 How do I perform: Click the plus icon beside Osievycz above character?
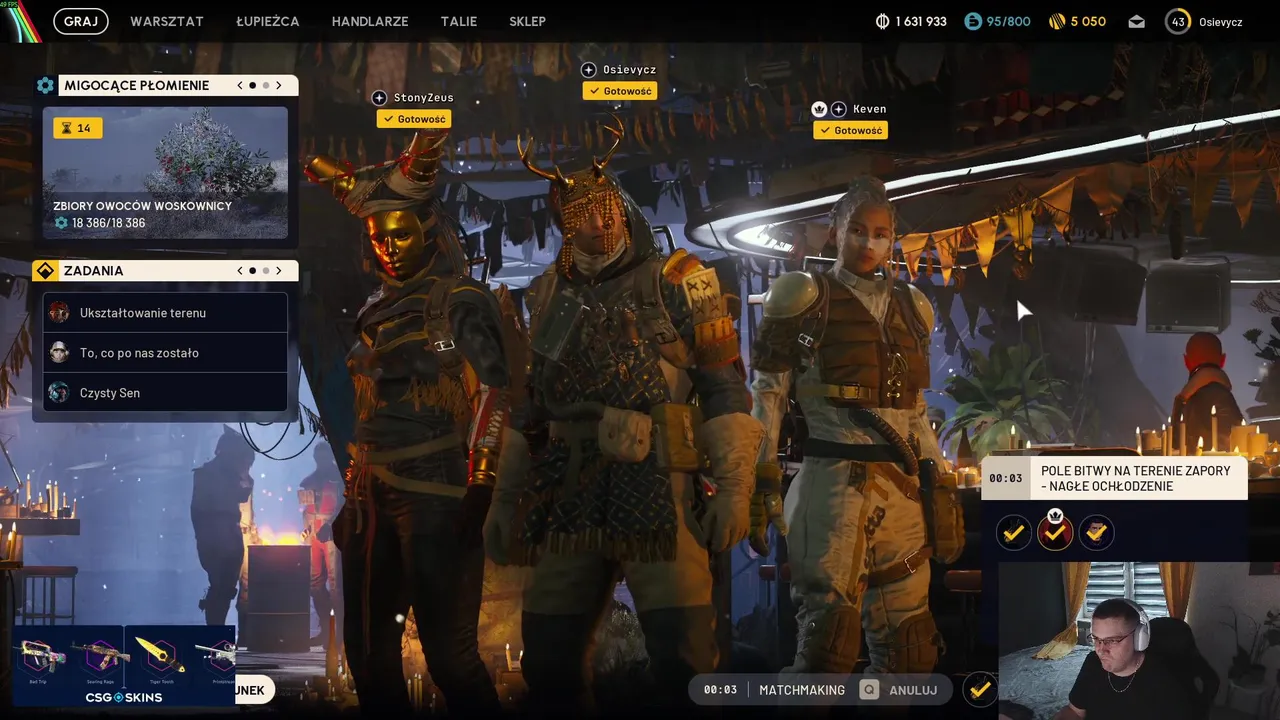pos(589,70)
